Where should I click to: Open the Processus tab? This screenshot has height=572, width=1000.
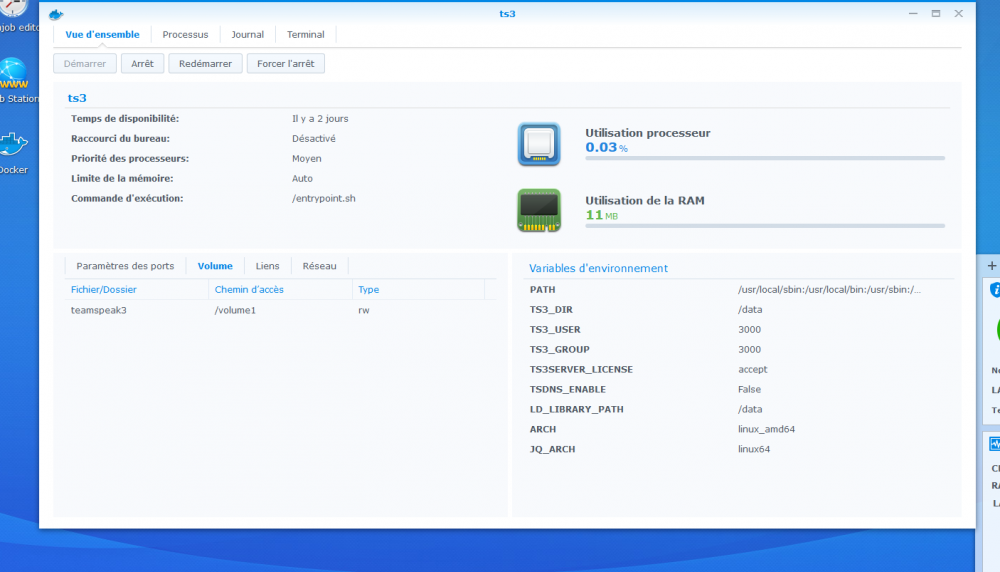point(185,34)
